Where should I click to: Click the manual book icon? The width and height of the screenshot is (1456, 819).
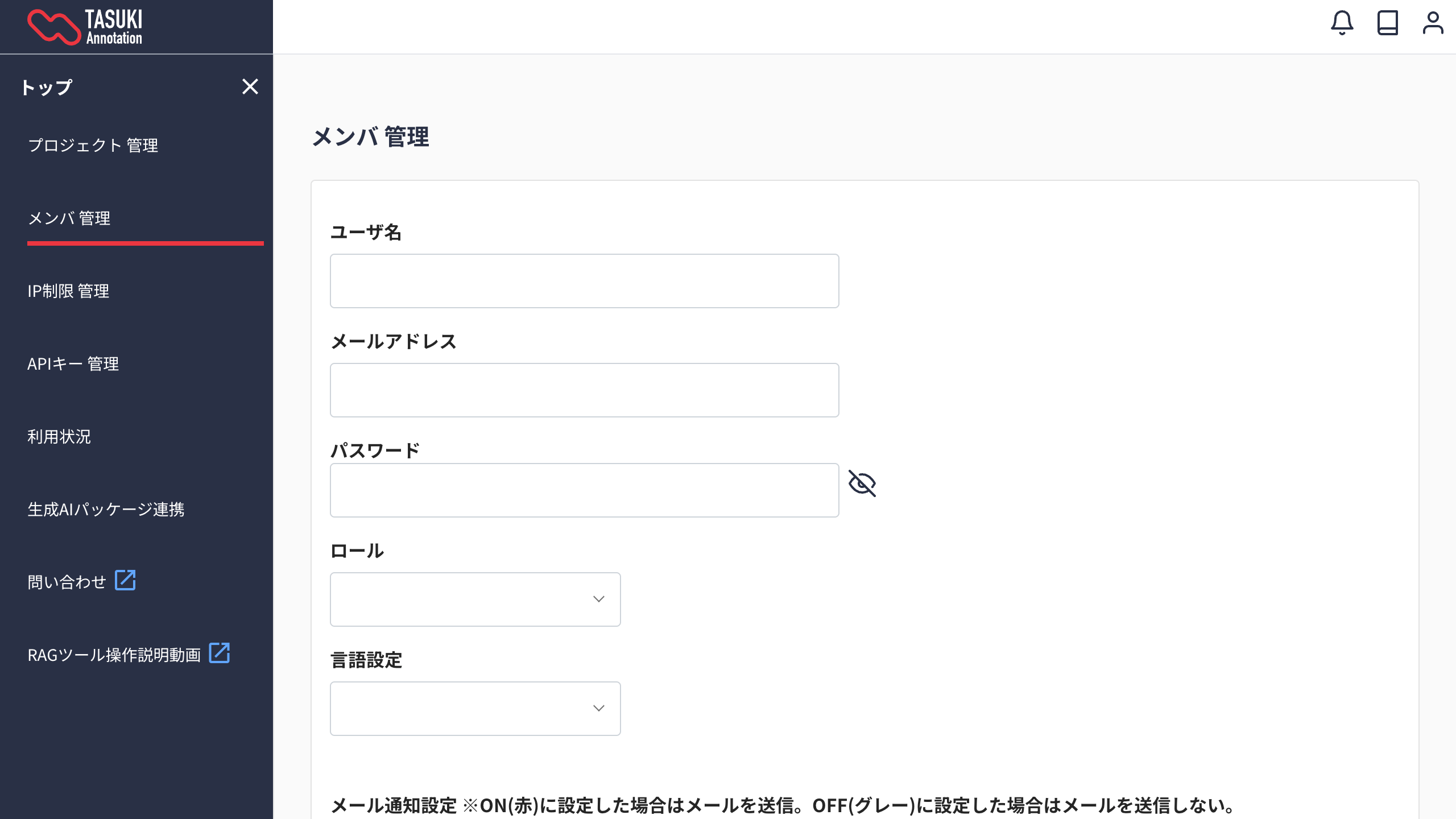click(1387, 23)
